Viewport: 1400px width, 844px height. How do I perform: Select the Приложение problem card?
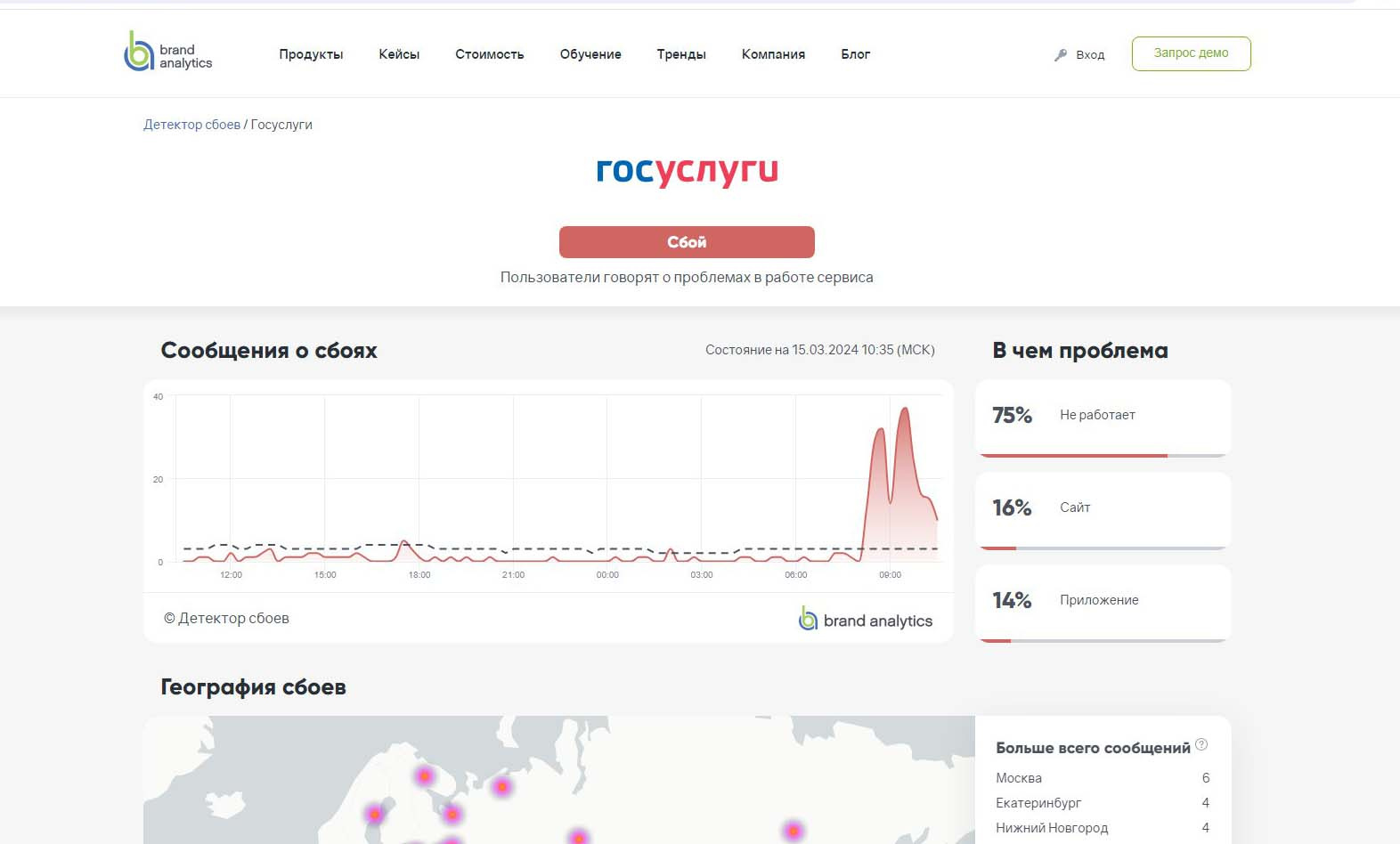click(1103, 604)
